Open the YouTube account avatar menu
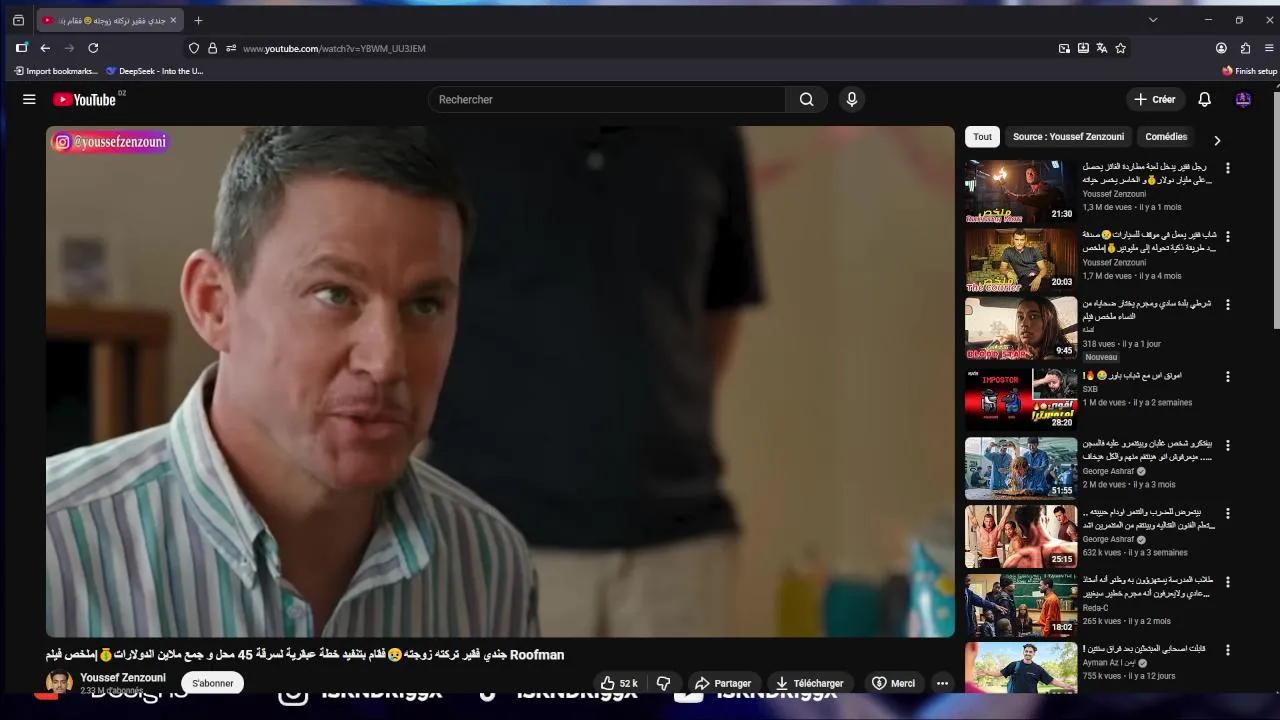 [x=1243, y=99]
